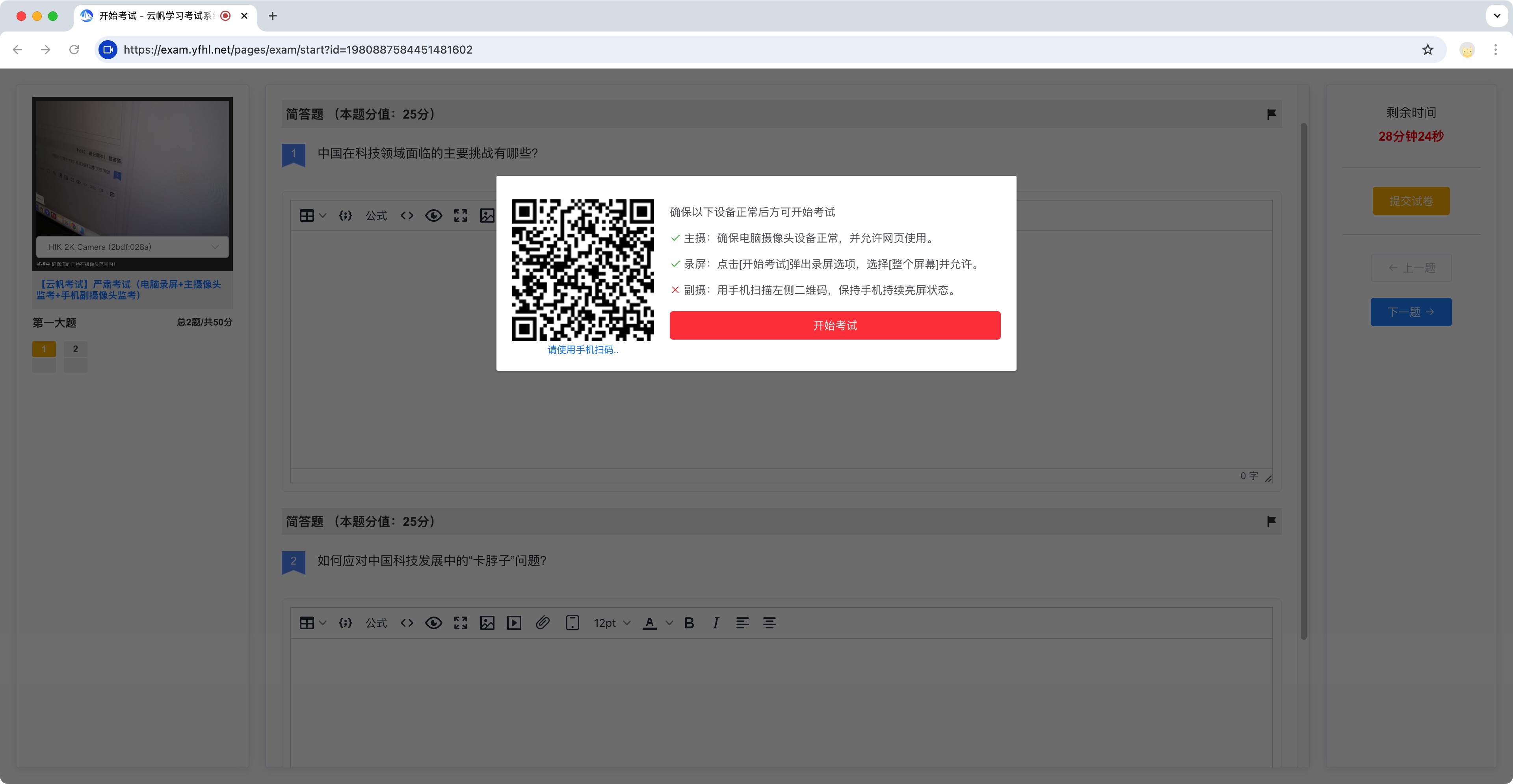Open the text color picker arrow
The width and height of the screenshot is (1513, 784).
[669, 623]
